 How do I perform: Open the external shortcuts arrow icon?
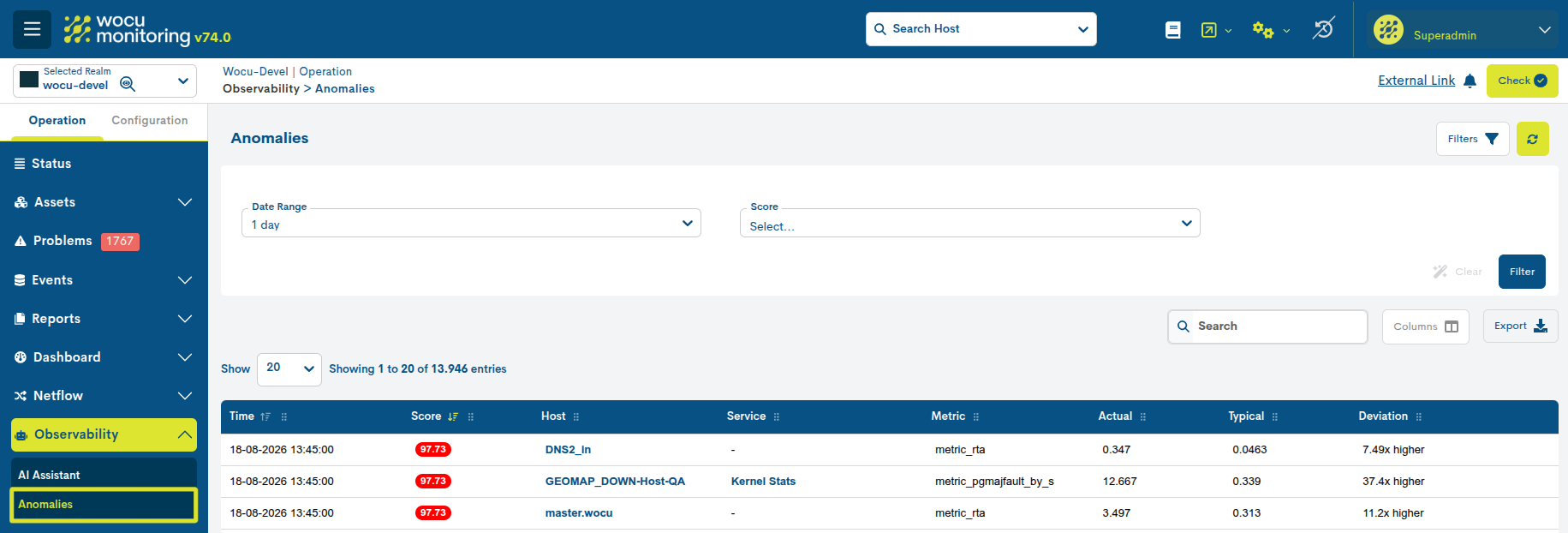pyautogui.click(x=1208, y=30)
